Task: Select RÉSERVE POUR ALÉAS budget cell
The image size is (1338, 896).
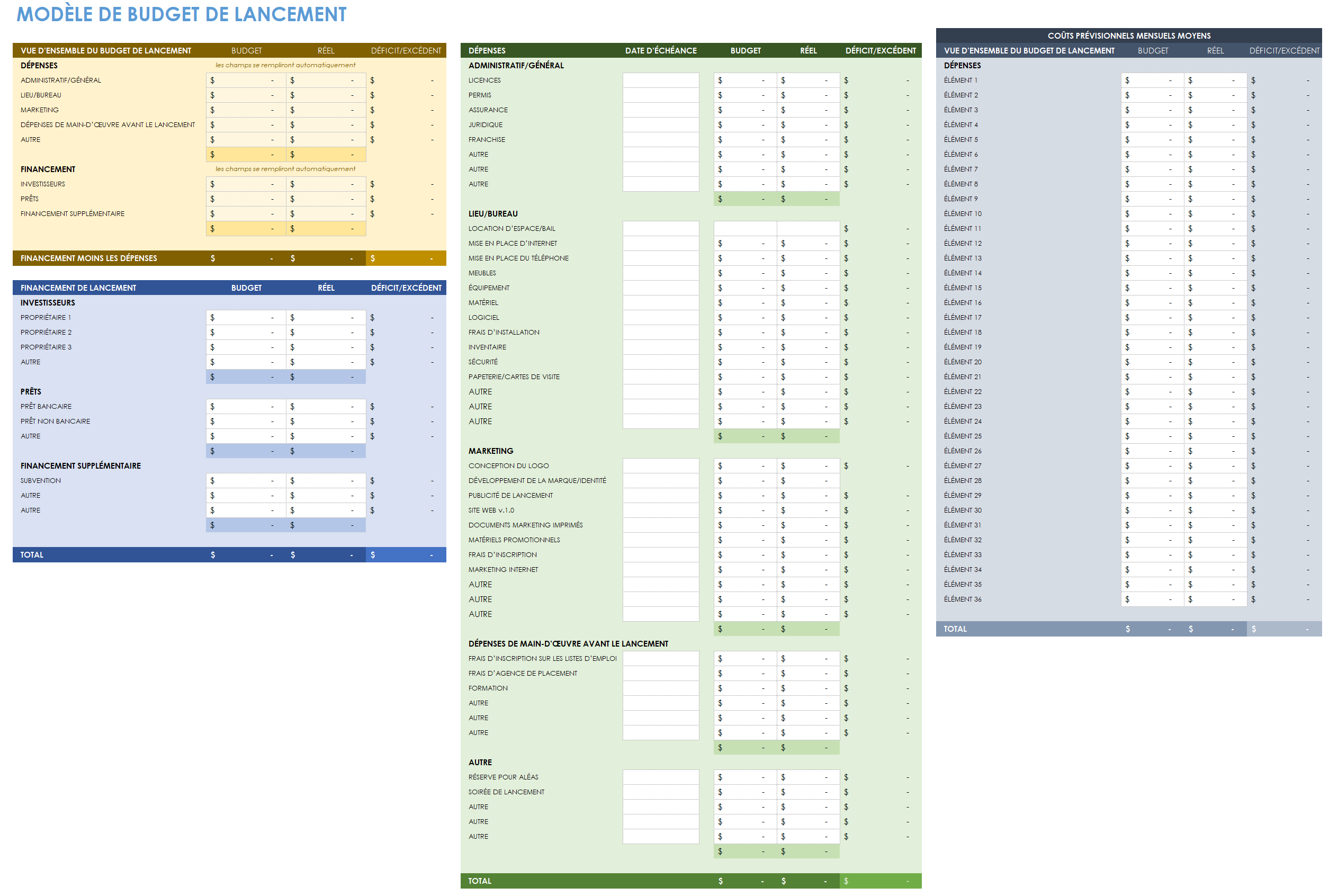Action: tap(745, 778)
